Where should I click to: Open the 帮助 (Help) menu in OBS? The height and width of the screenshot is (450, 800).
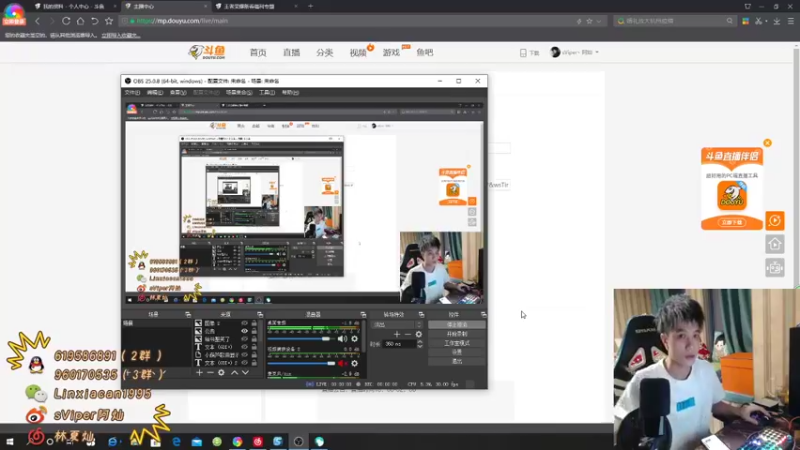click(290, 92)
